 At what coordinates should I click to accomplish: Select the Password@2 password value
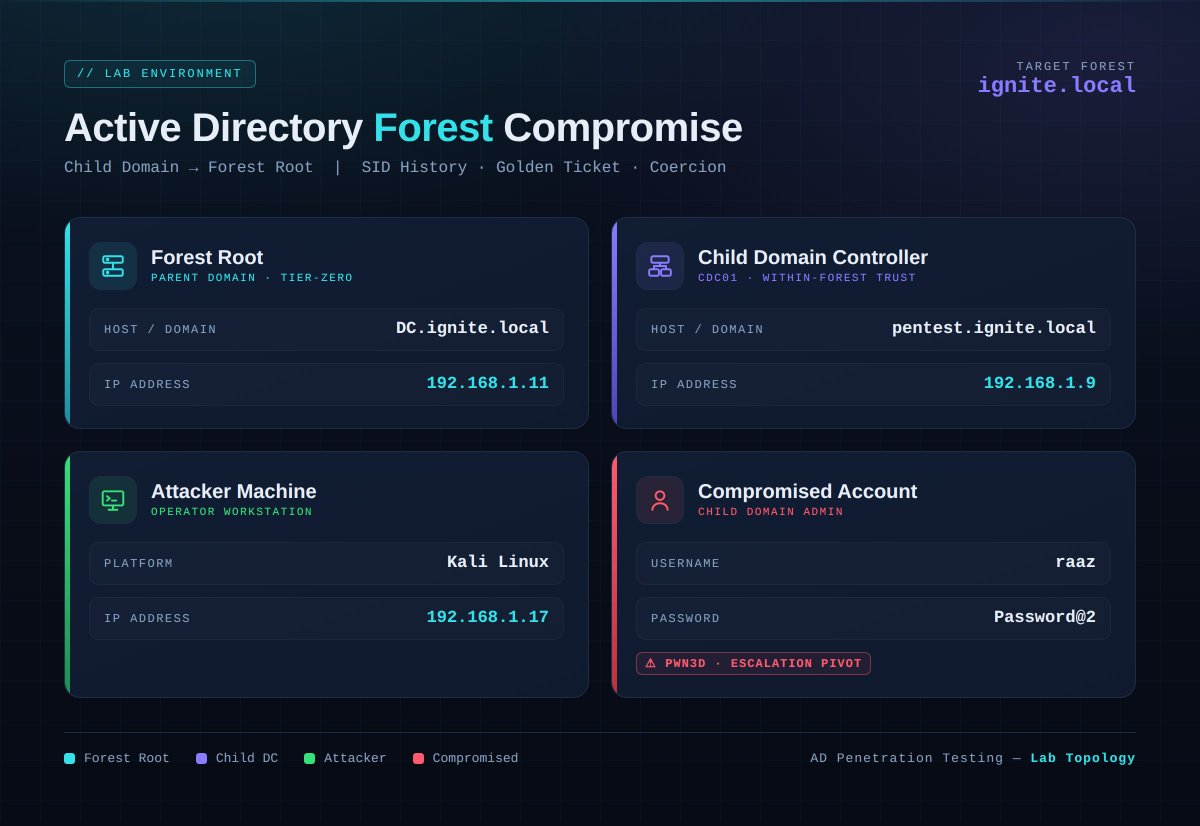point(1045,617)
